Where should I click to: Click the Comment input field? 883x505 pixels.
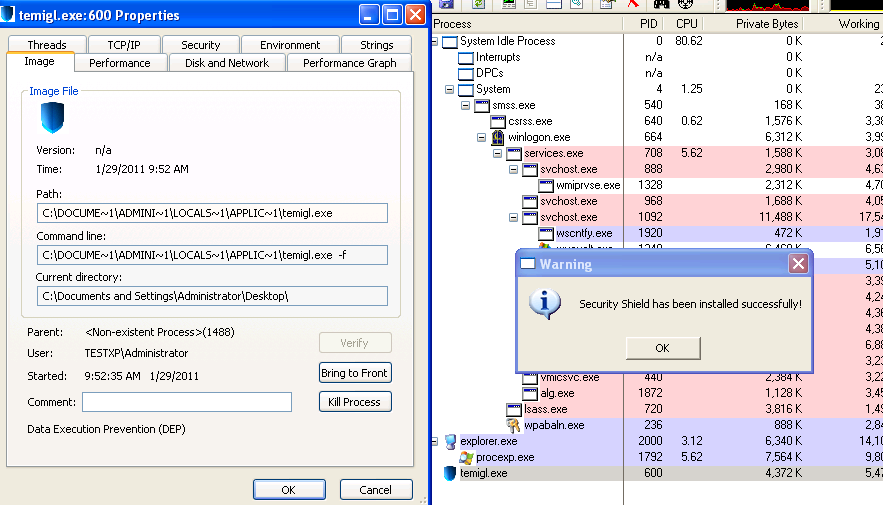point(187,402)
